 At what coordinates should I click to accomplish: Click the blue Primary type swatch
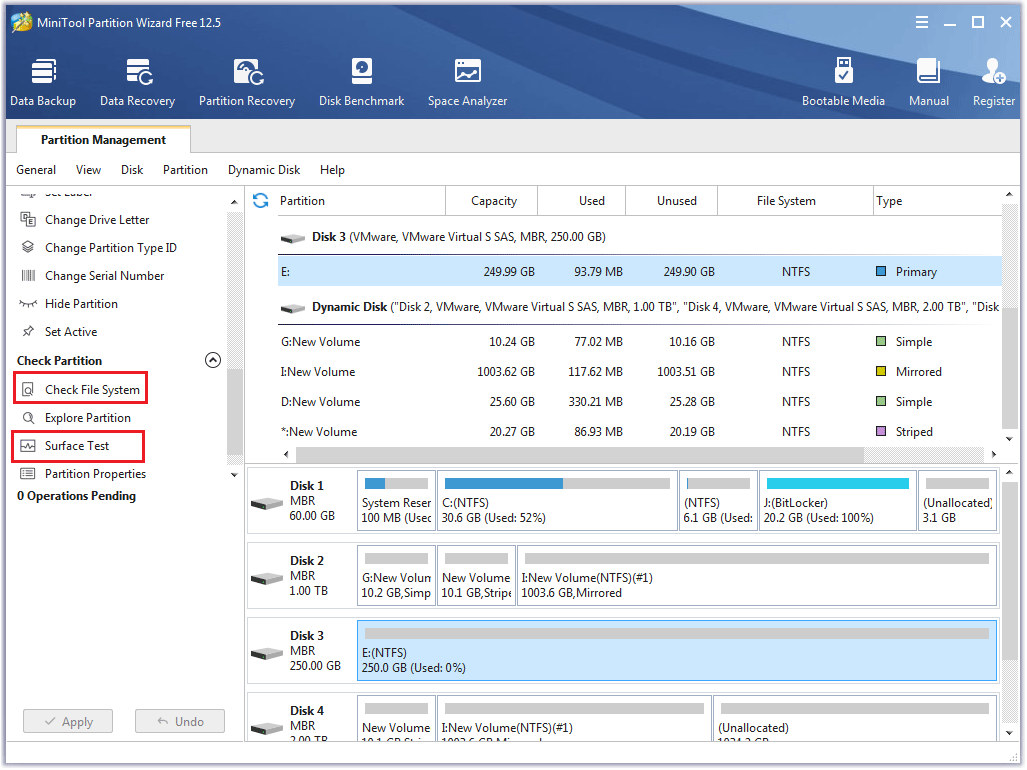tap(882, 271)
